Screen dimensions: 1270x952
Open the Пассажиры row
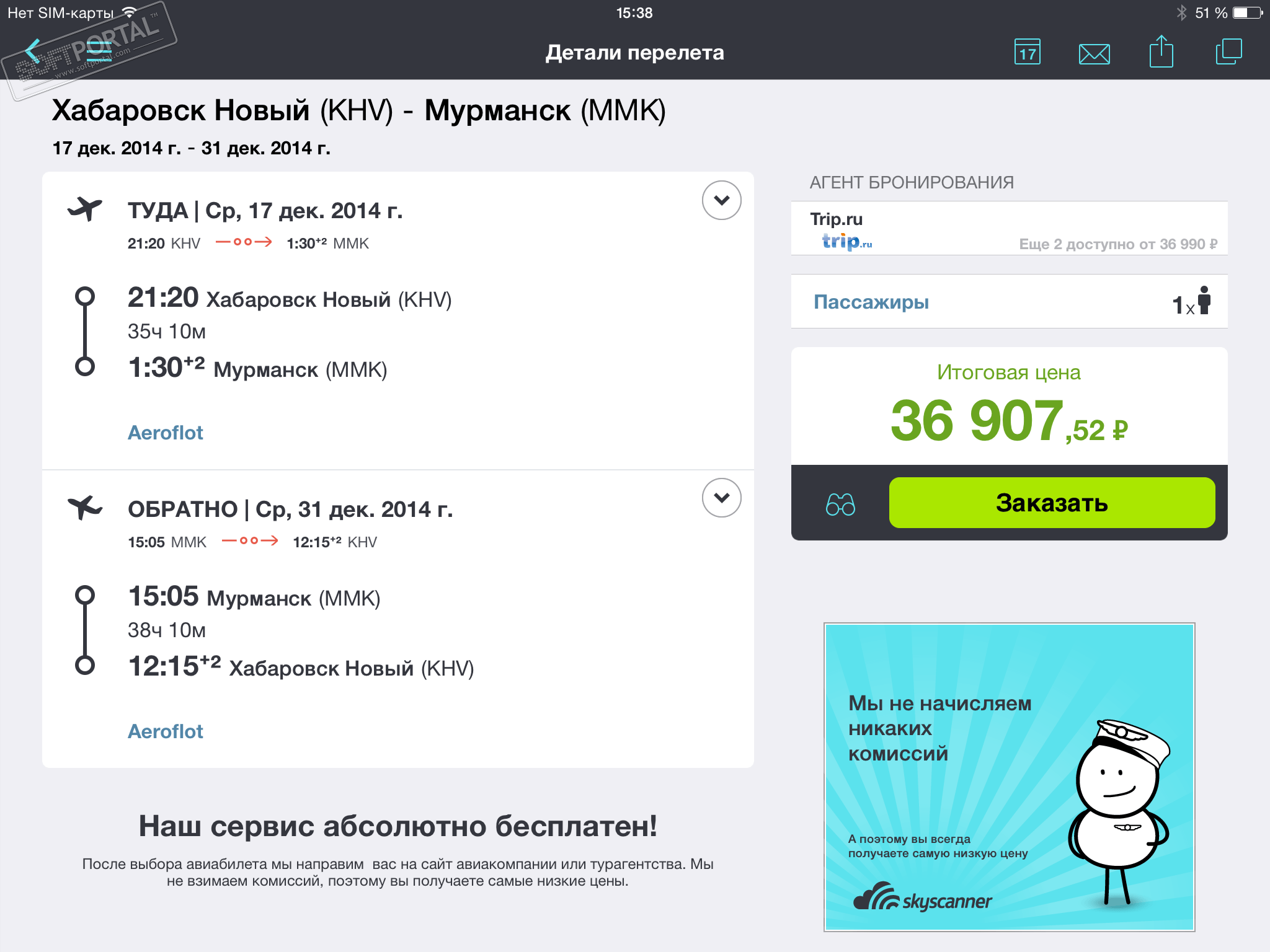pos(871,302)
